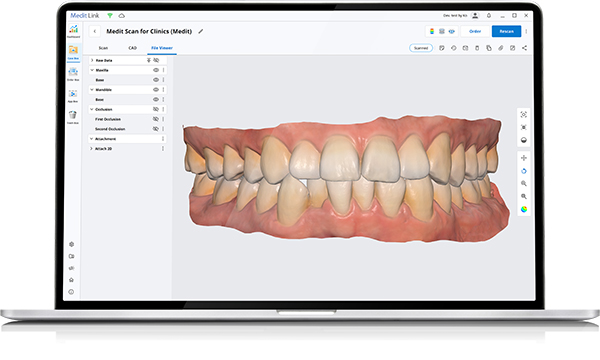Image resolution: width=600 pixels, height=360 pixels.
Task: Expand the Raw Data tree group
Action: pyautogui.click(x=92, y=60)
